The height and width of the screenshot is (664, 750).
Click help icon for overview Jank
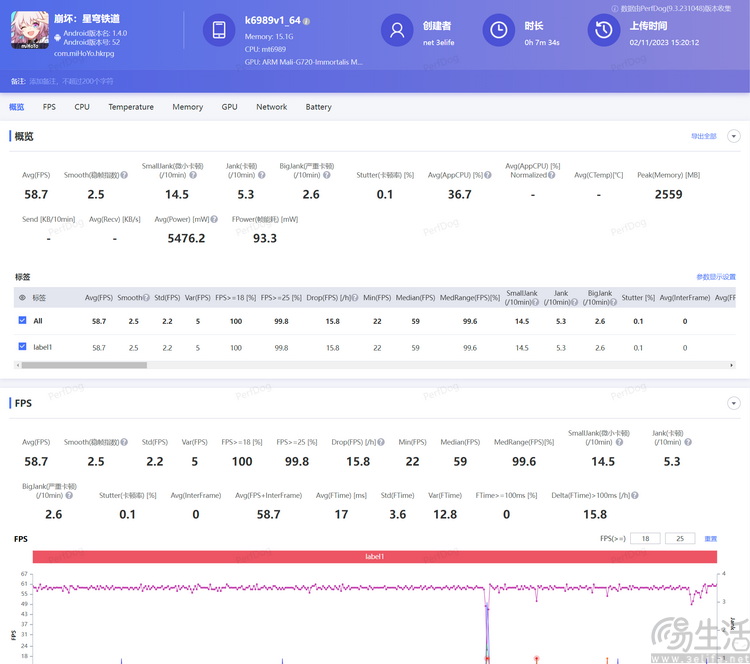tap(262, 175)
